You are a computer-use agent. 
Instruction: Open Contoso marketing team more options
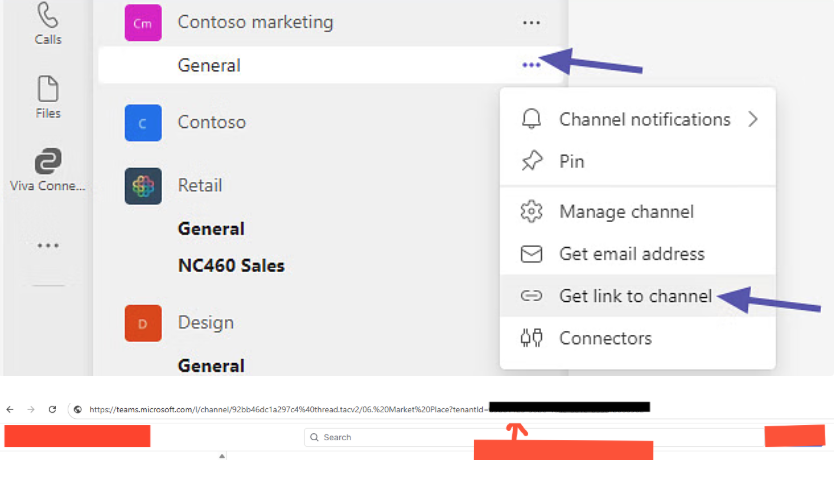point(531,22)
